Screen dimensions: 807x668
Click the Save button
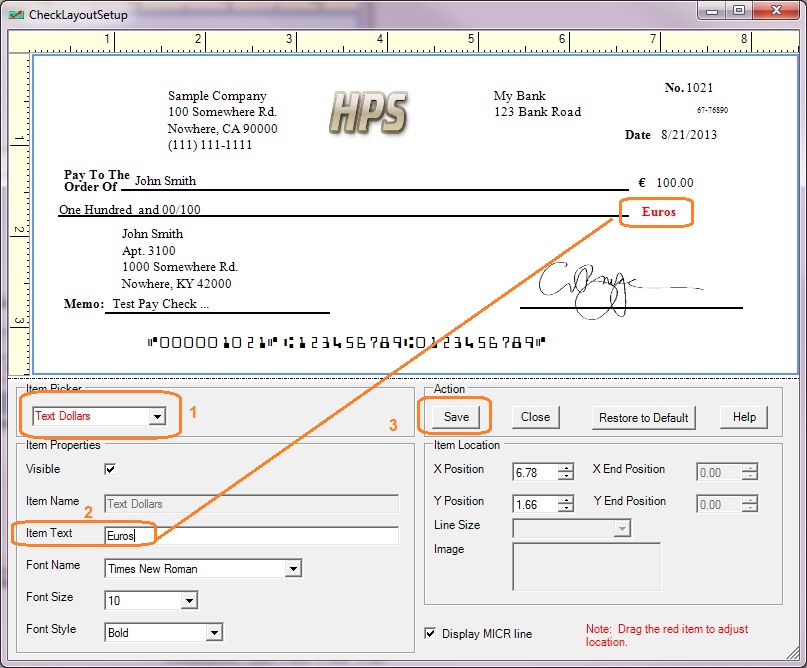pyautogui.click(x=456, y=417)
